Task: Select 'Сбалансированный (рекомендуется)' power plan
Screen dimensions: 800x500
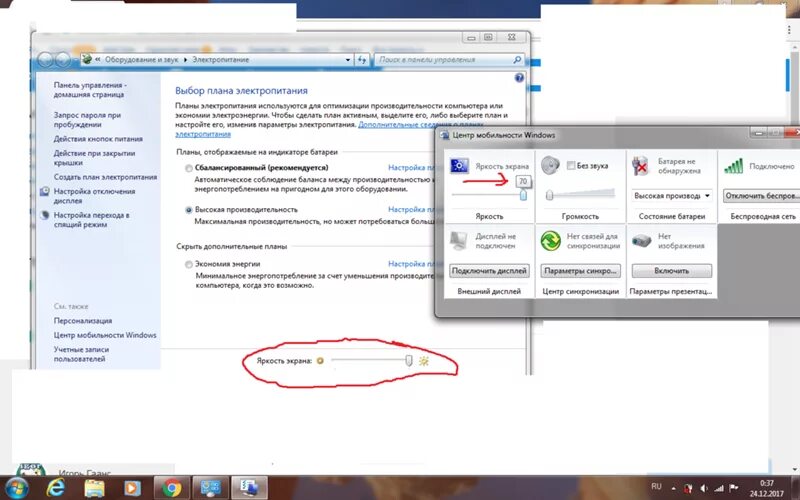Action: point(189,168)
